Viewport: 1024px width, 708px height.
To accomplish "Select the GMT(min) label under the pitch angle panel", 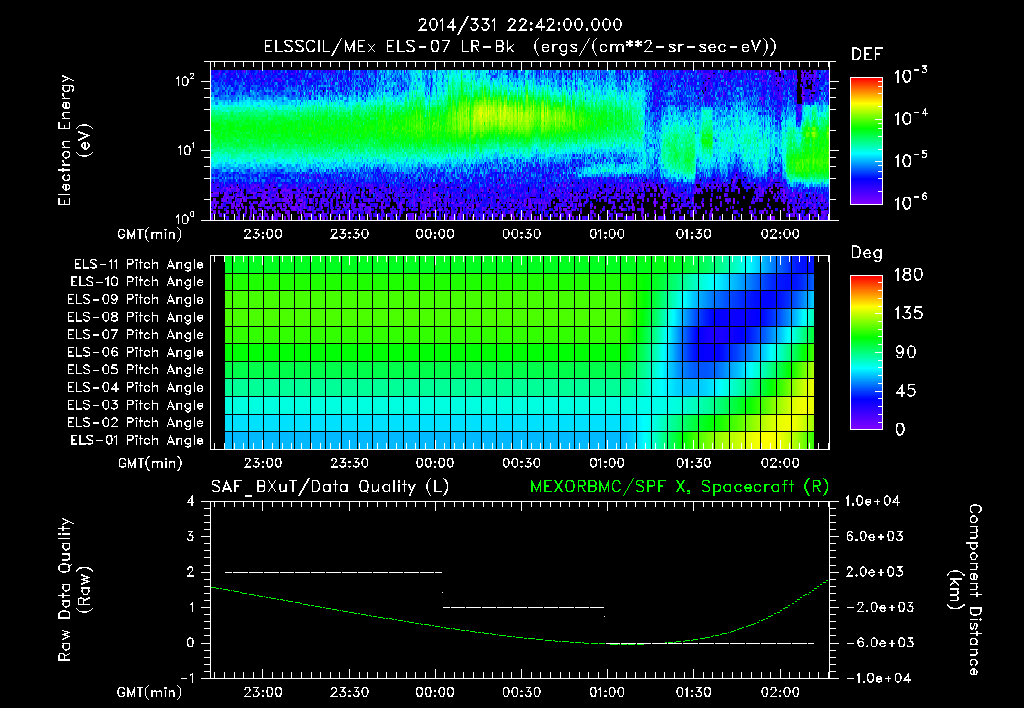I will click(150, 464).
